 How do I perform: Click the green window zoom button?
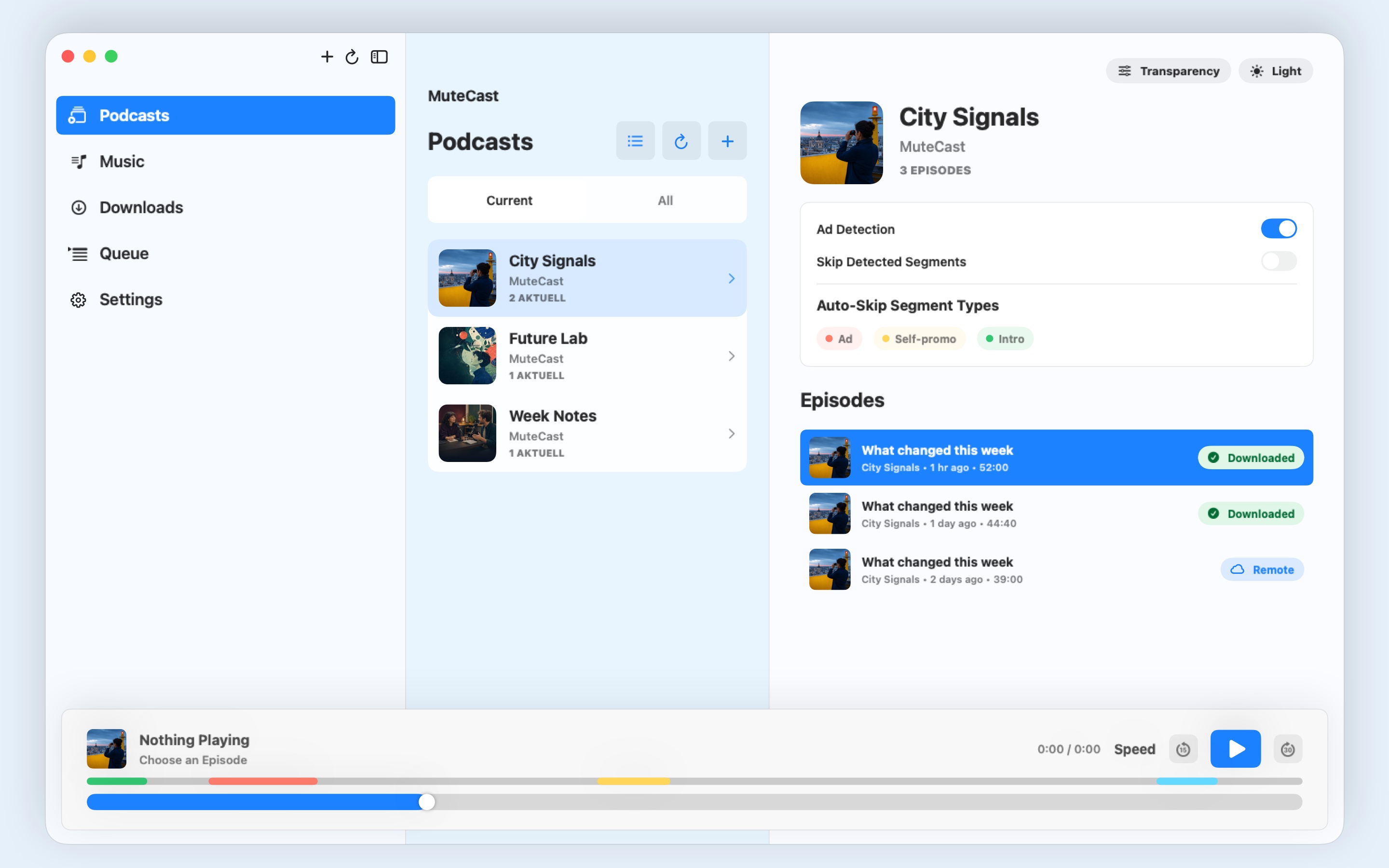coord(111,56)
